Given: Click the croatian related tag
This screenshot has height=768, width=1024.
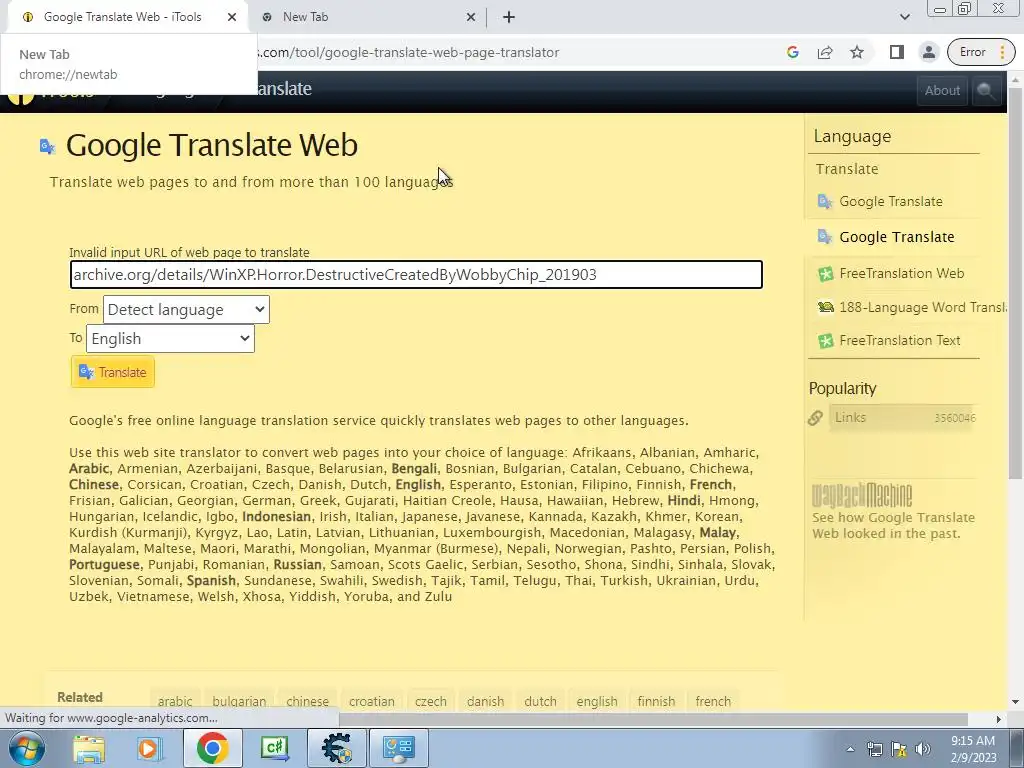Looking at the screenshot, I should pyautogui.click(x=372, y=701).
